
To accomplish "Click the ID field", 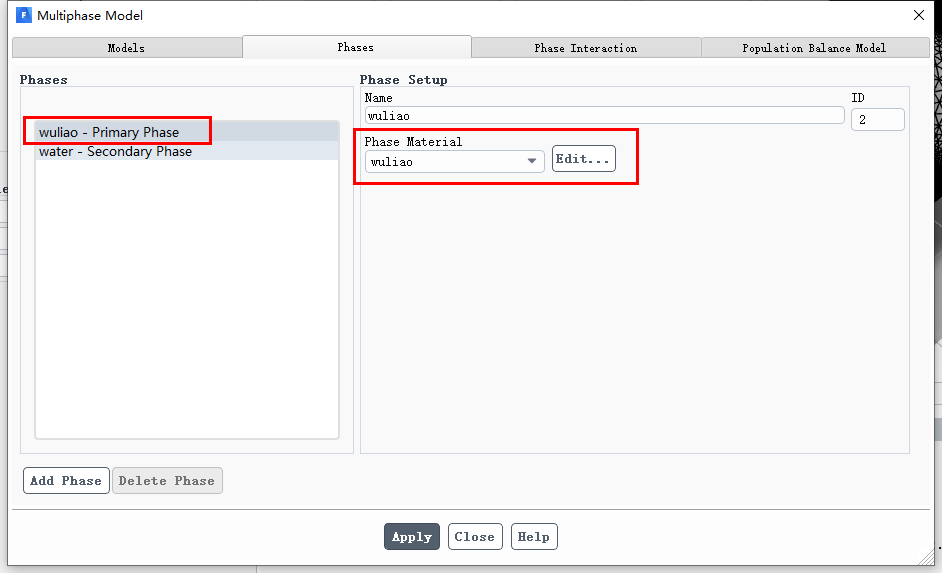I will click(877, 120).
